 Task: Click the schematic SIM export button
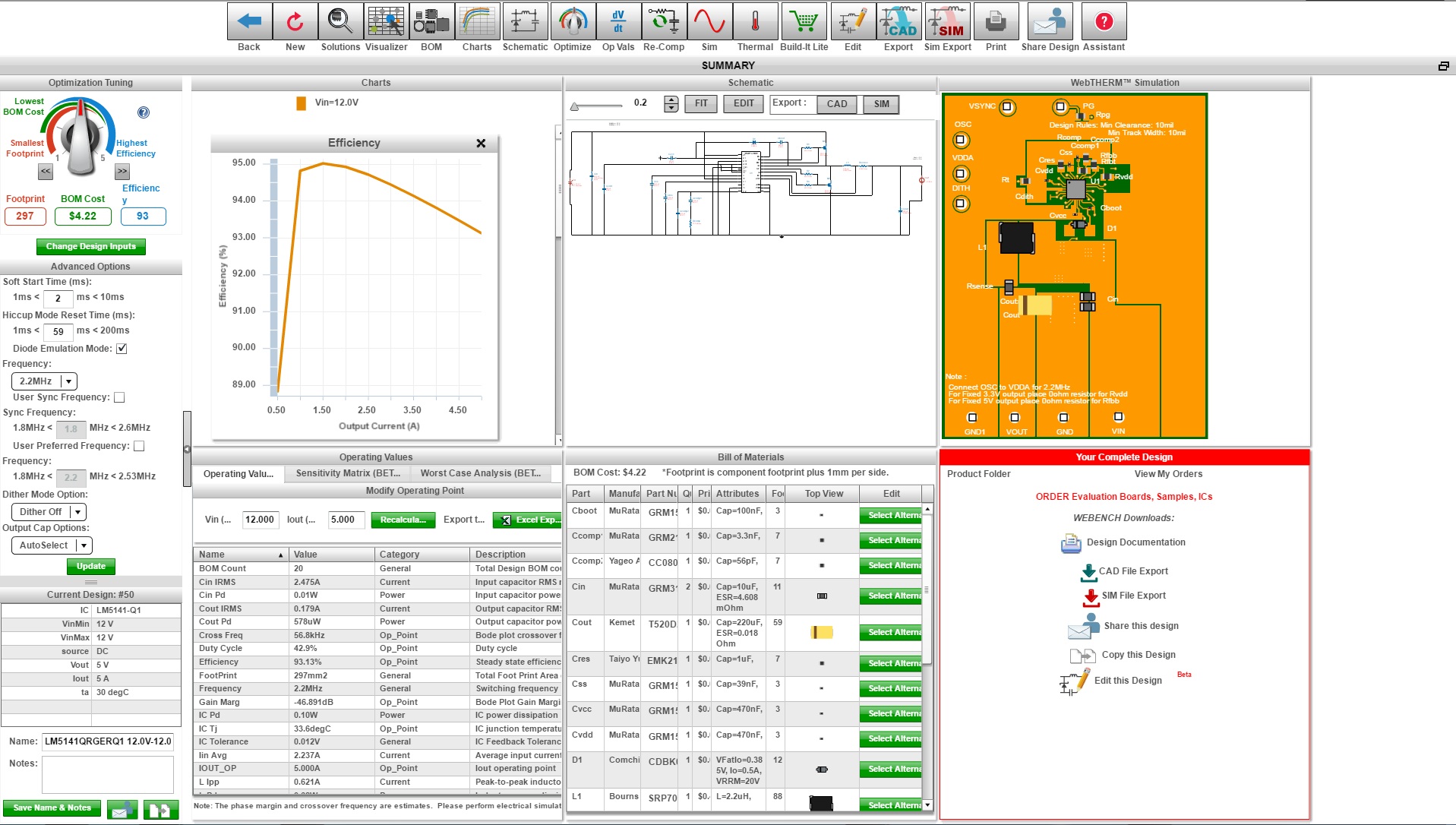881,104
